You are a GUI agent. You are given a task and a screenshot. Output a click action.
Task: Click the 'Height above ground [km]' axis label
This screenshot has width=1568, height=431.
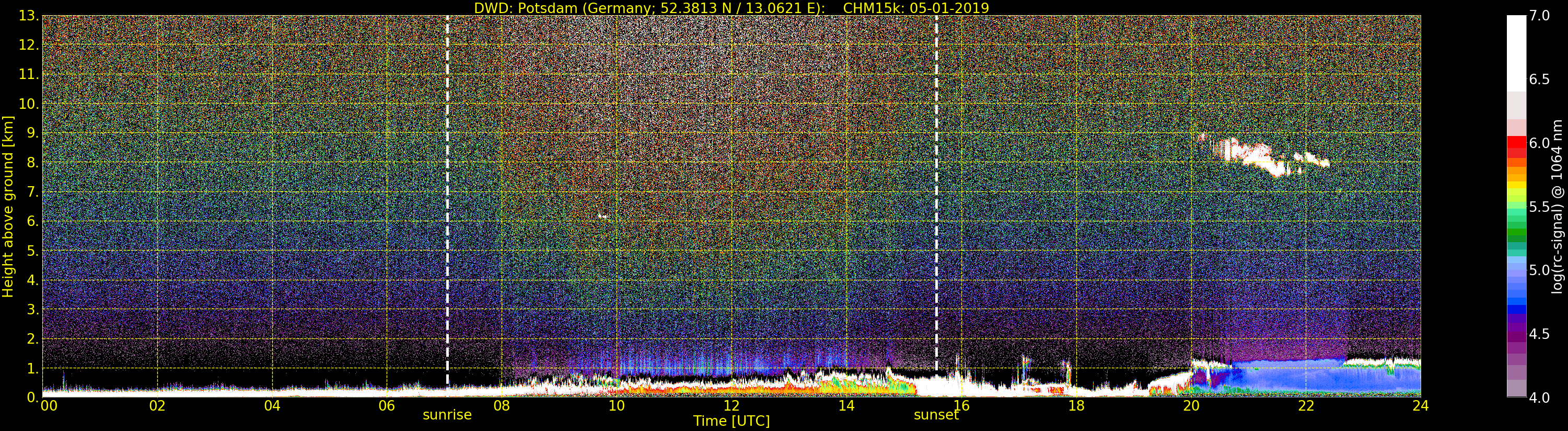pos(8,207)
